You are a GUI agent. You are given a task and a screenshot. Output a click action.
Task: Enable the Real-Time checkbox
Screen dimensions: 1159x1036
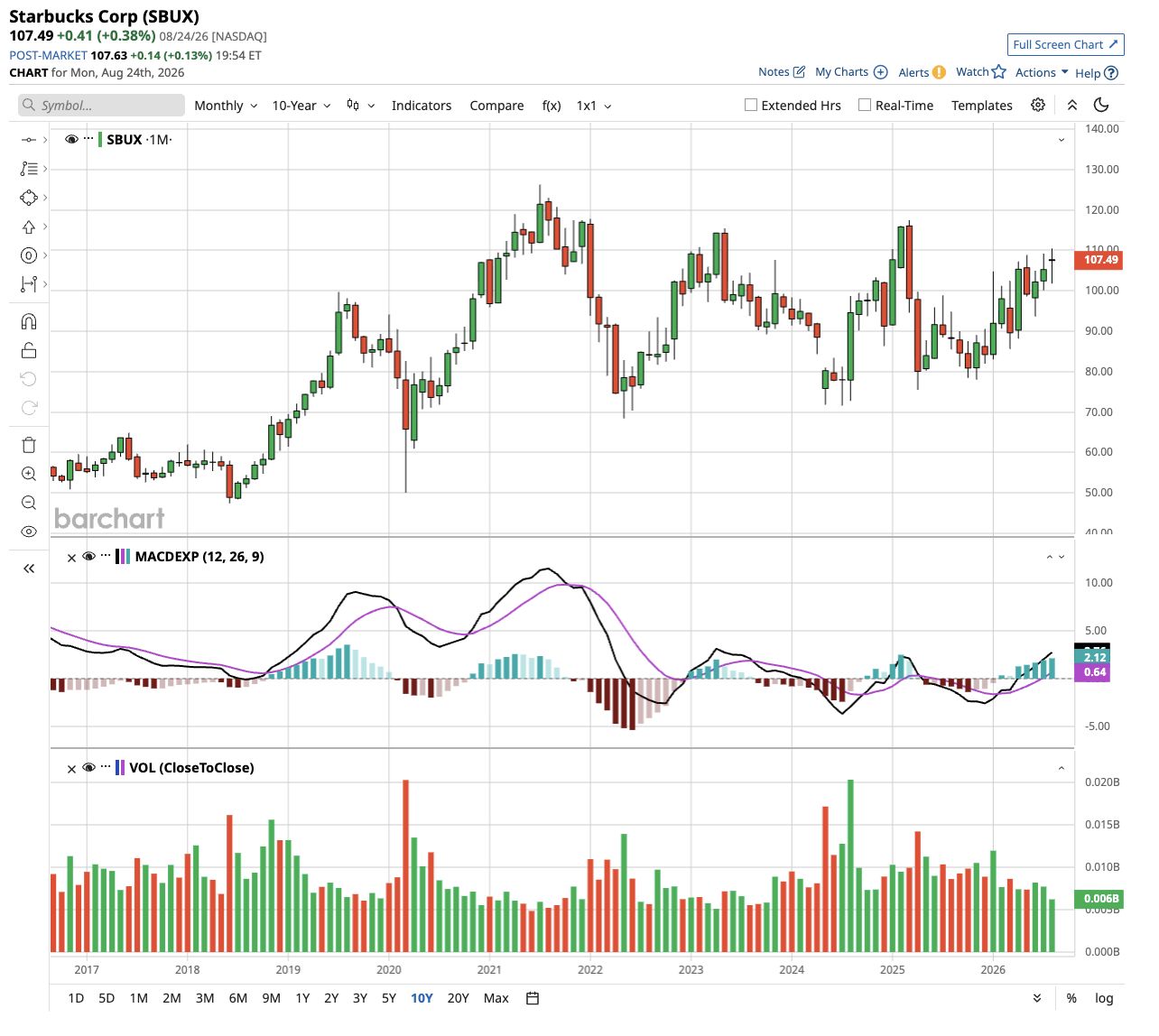point(865,105)
